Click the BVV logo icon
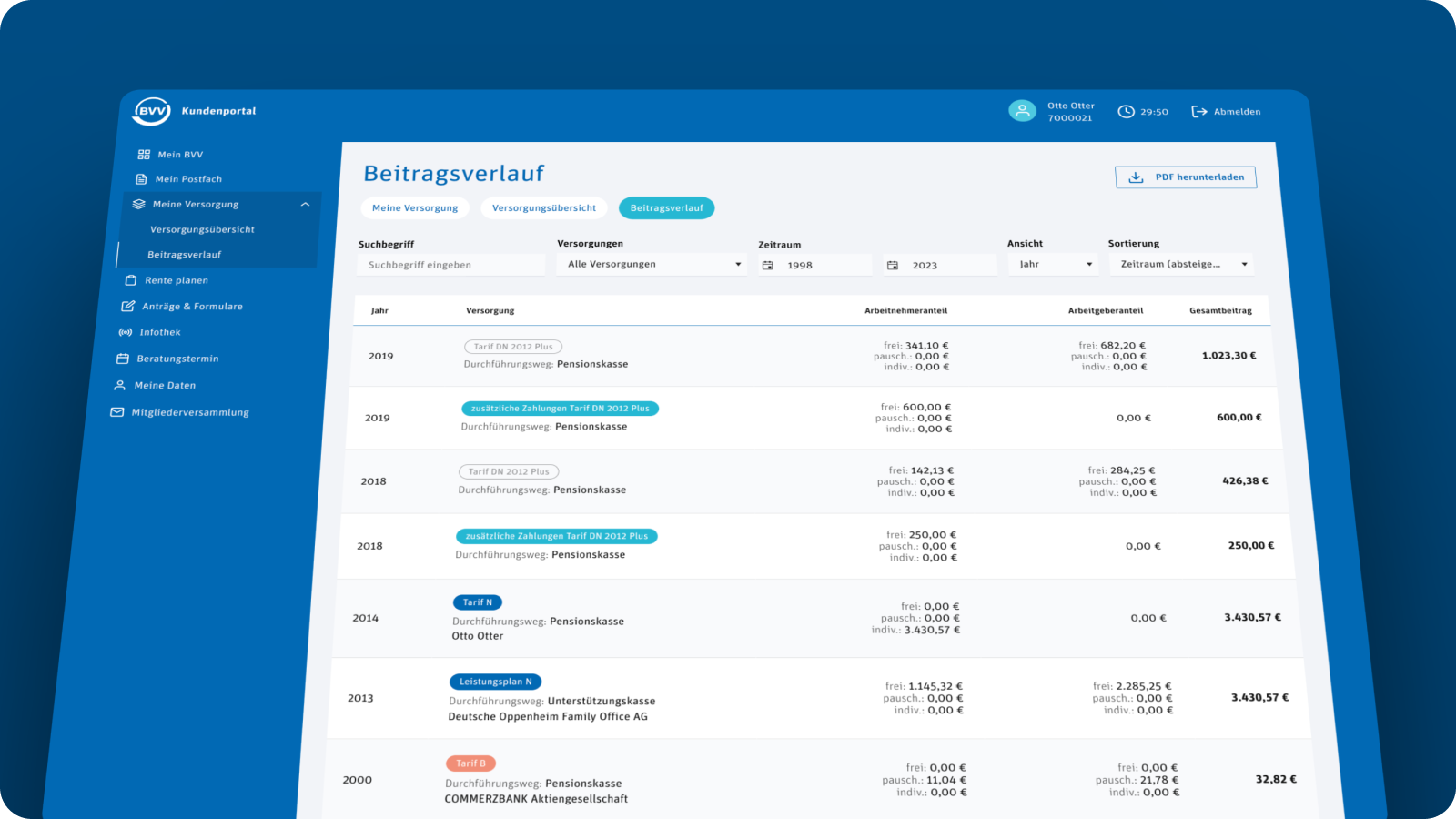The width and height of the screenshot is (1456, 819). click(151, 111)
